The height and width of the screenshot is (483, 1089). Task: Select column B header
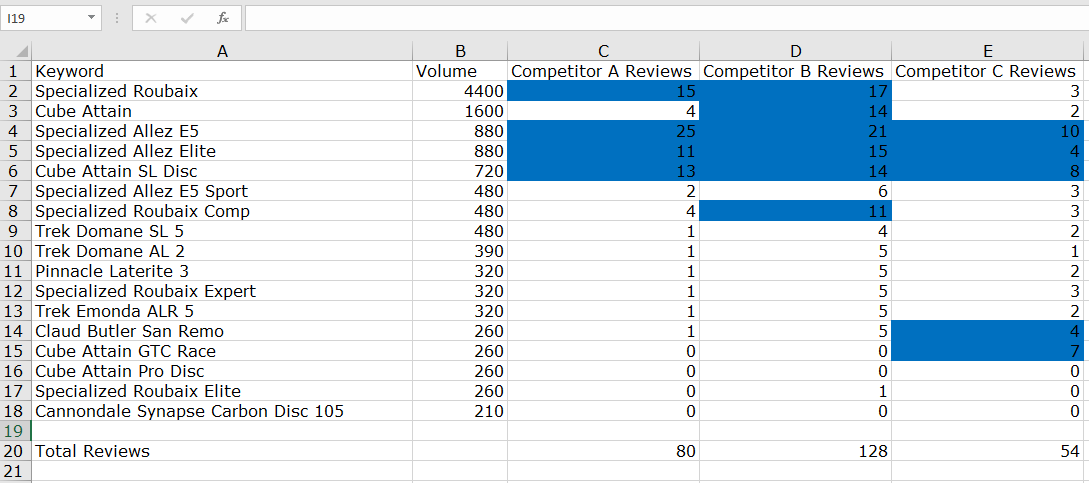pos(460,51)
